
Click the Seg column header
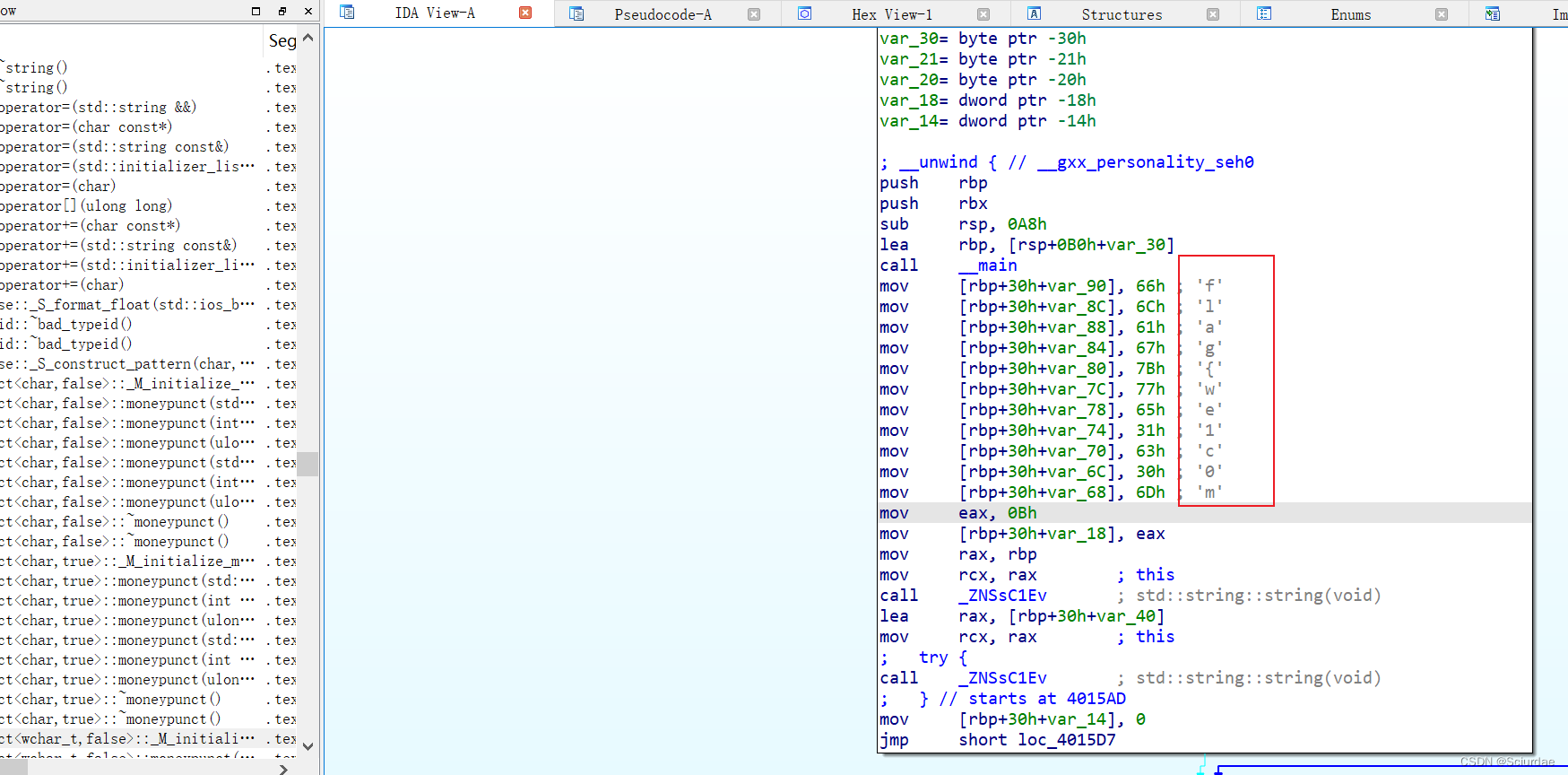click(282, 40)
